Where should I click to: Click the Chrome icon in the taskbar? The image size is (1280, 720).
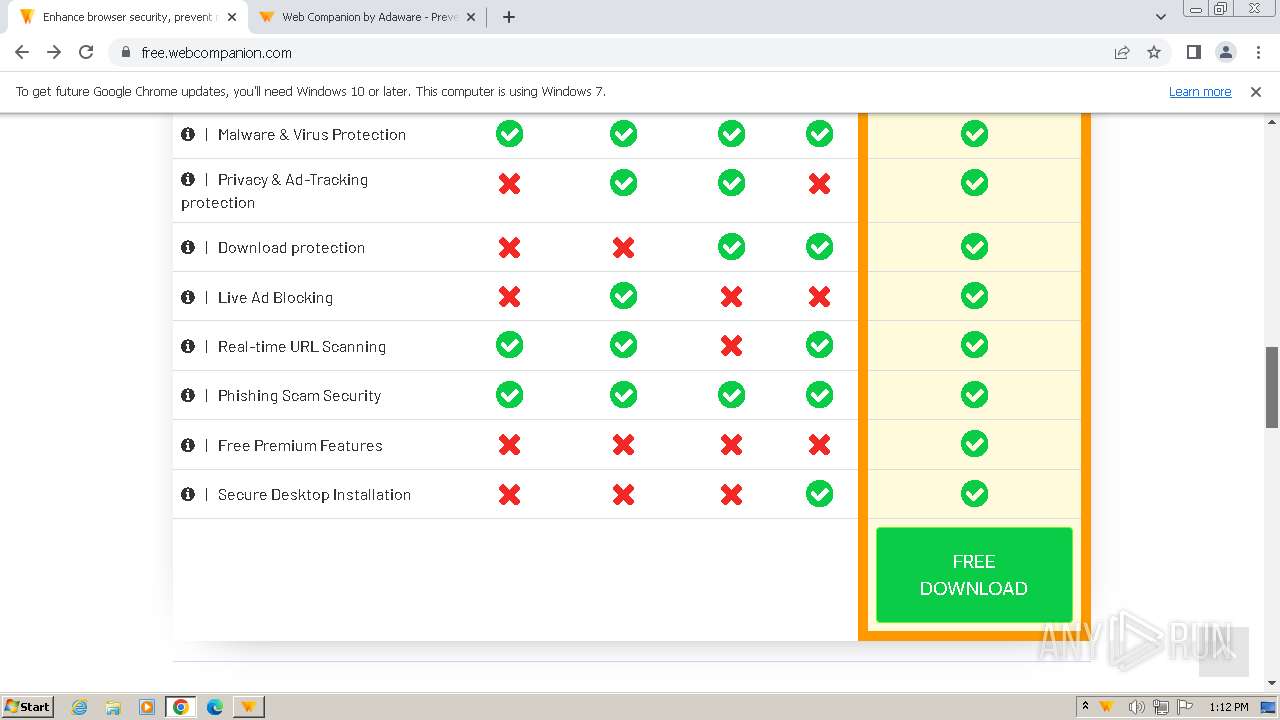(181, 707)
